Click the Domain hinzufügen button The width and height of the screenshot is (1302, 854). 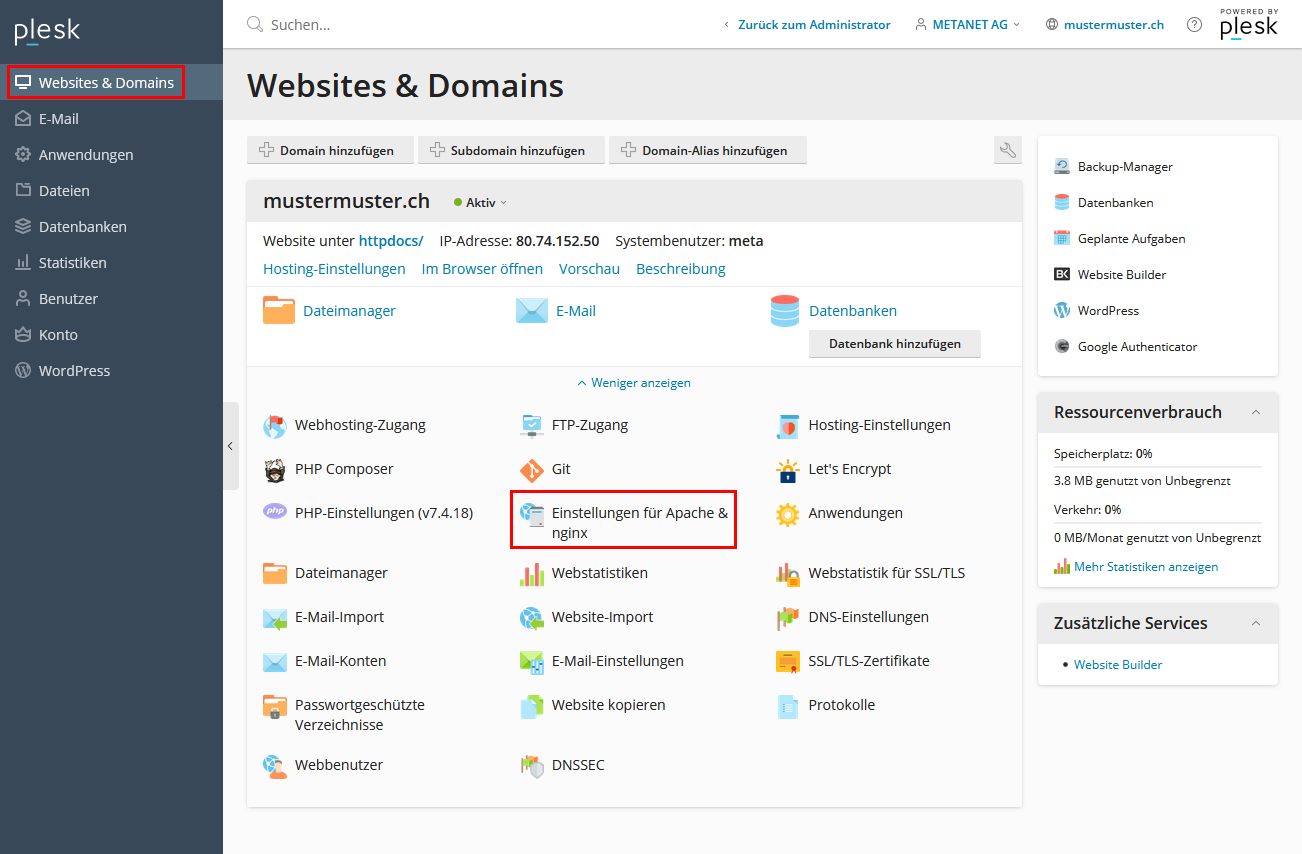(328, 151)
